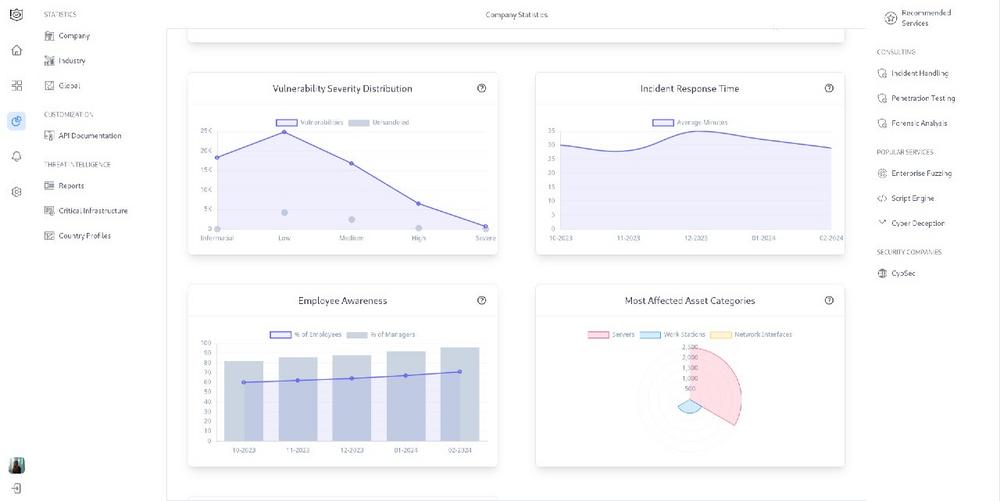Click help icon on Vulnerability Severity Distribution card
The width and height of the screenshot is (1000, 501).
click(482, 88)
